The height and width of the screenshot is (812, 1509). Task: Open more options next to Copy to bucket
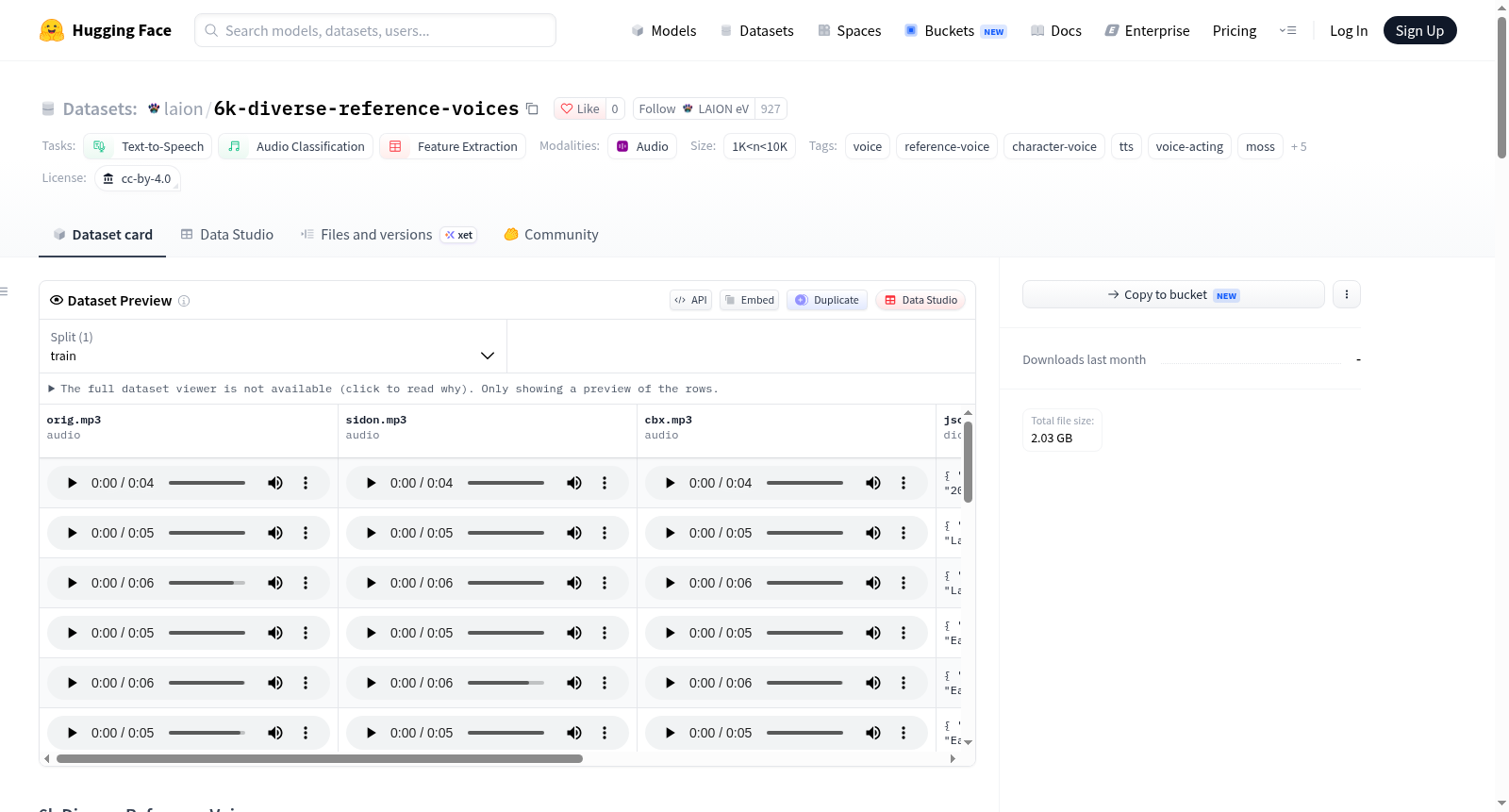pyautogui.click(x=1347, y=294)
